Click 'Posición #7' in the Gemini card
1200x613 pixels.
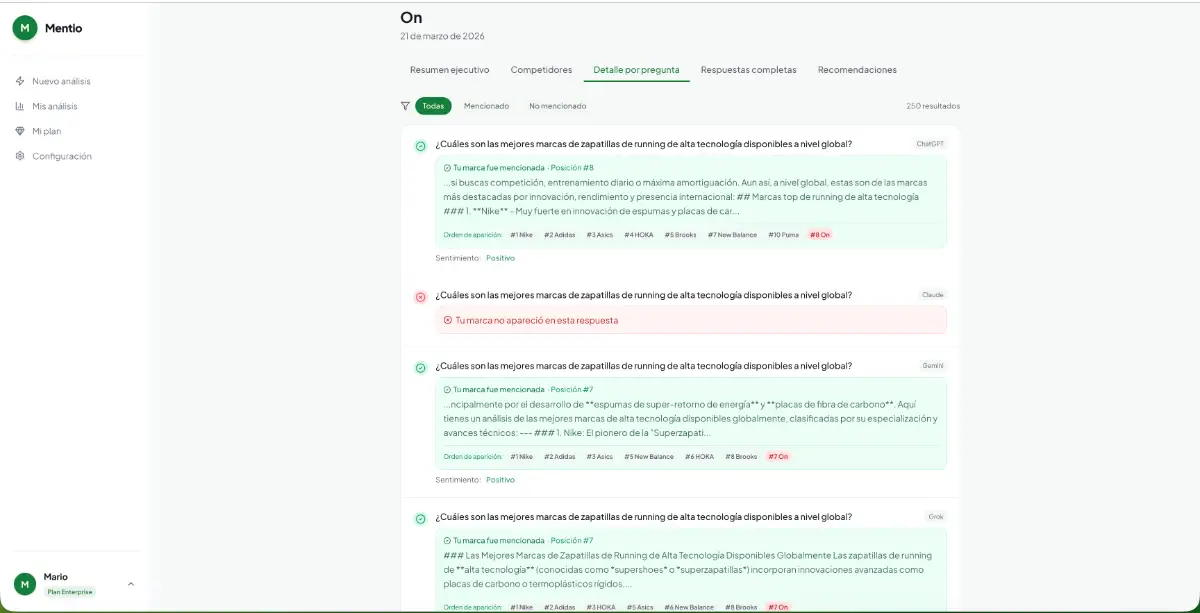pos(572,389)
